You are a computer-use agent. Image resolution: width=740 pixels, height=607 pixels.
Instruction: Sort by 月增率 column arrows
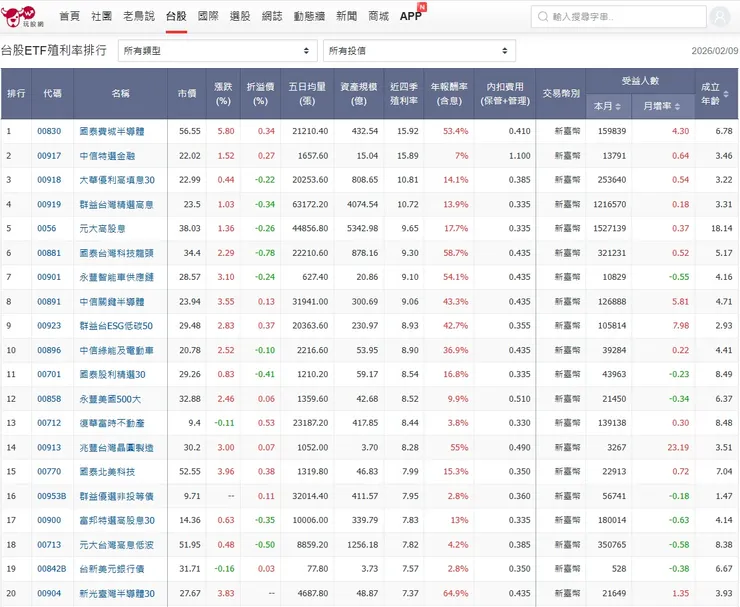tap(677, 107)
